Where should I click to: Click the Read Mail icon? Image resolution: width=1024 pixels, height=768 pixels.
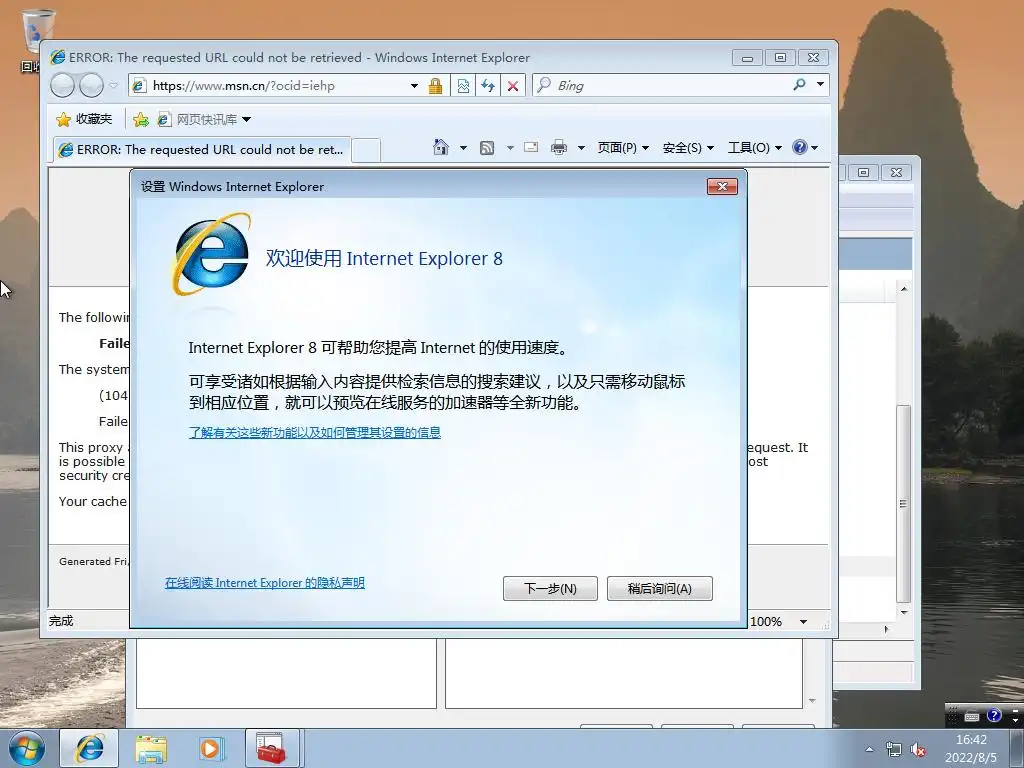click(x=531, y=148)
